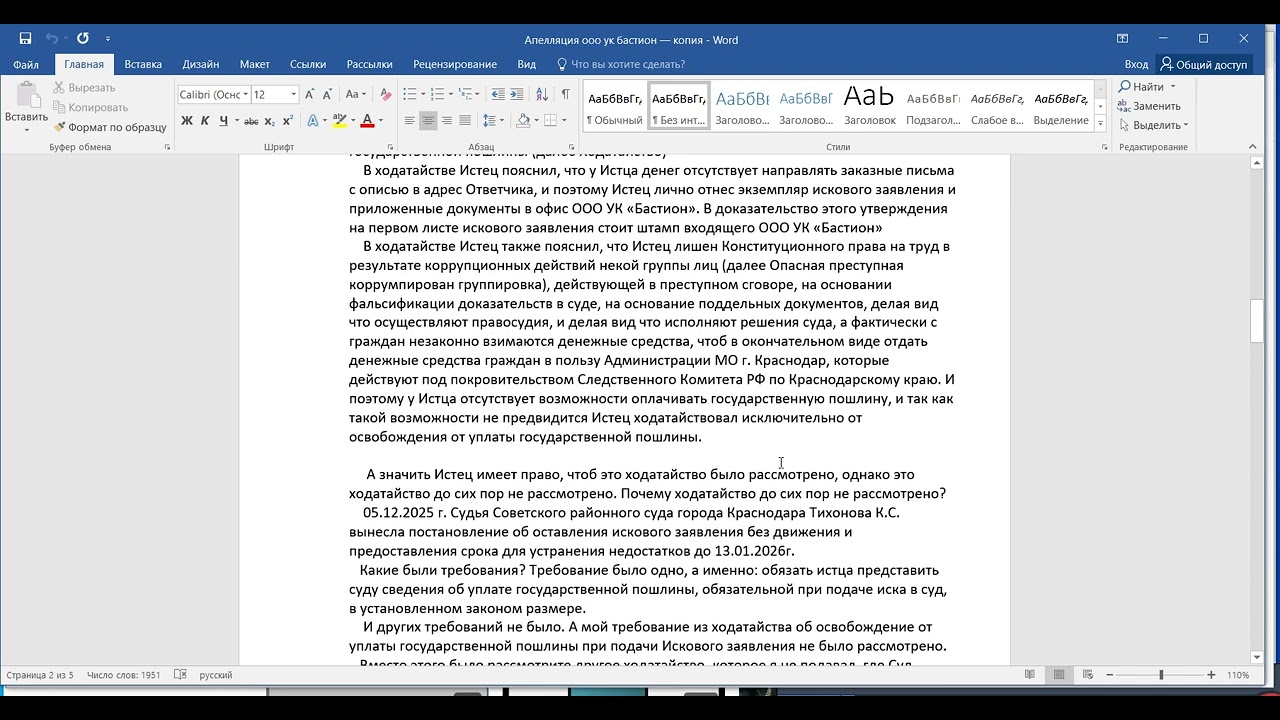This screenshot has width=1280, height=720.
Task: Expand the styles gallery (More arrow)
Action: pos(1100,124)
